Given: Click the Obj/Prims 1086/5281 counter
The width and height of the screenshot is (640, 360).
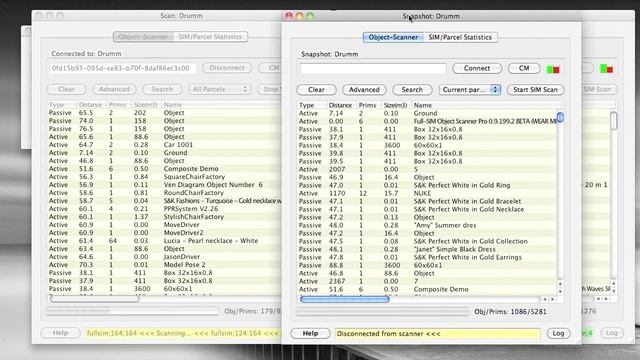Looking at the screenshot, I should [510, 312].
